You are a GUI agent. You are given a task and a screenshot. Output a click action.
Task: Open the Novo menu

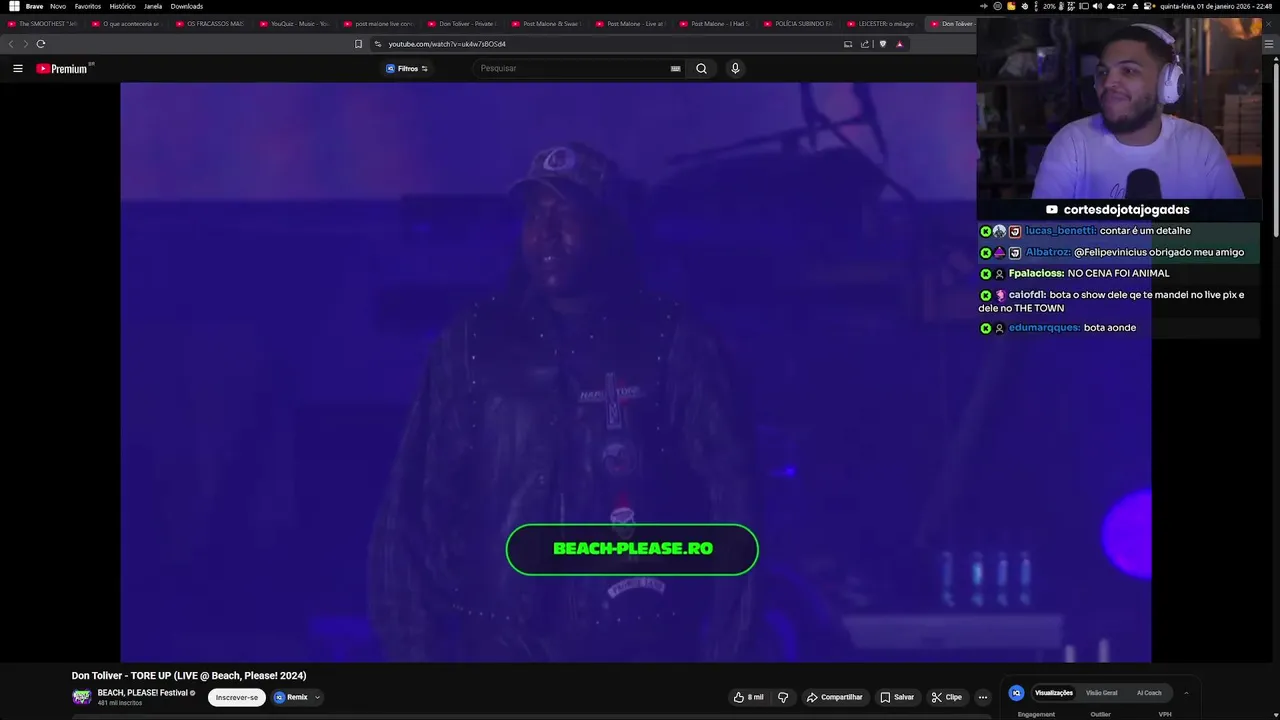pos(58,6)
